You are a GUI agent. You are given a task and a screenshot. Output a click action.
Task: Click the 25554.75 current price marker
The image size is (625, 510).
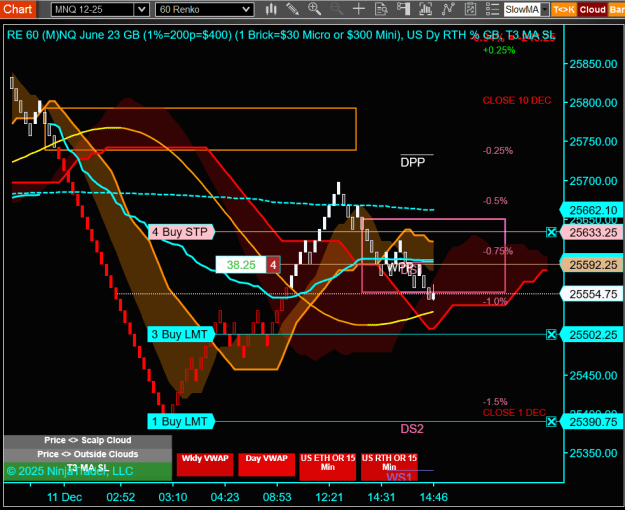(x=592, y=294)
